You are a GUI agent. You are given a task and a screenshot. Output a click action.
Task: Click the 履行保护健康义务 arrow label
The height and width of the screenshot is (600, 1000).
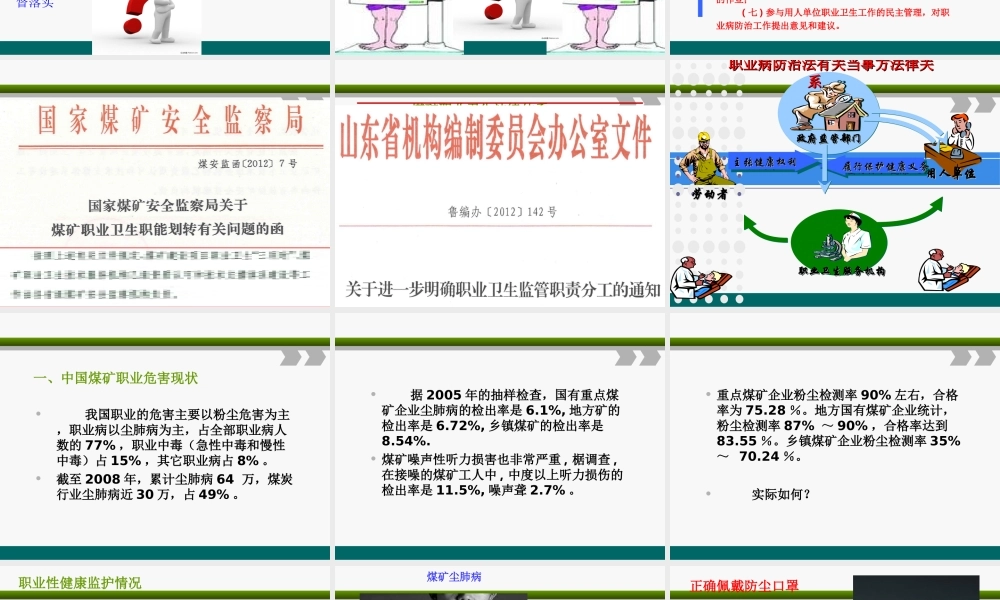click(x=885, y=166)
